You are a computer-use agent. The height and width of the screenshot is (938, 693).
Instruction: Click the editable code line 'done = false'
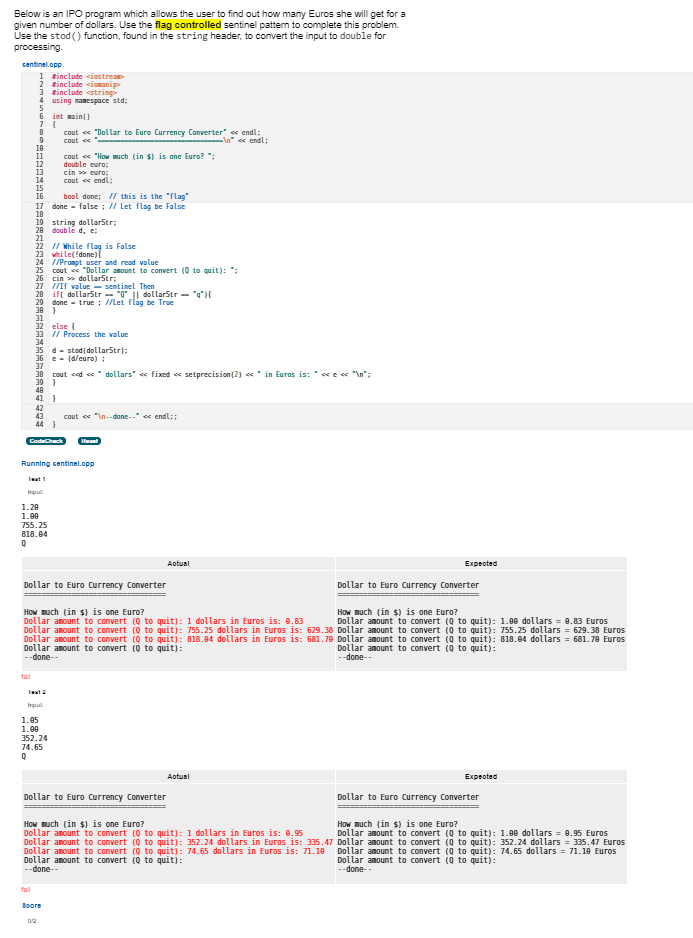pos(118,206)
